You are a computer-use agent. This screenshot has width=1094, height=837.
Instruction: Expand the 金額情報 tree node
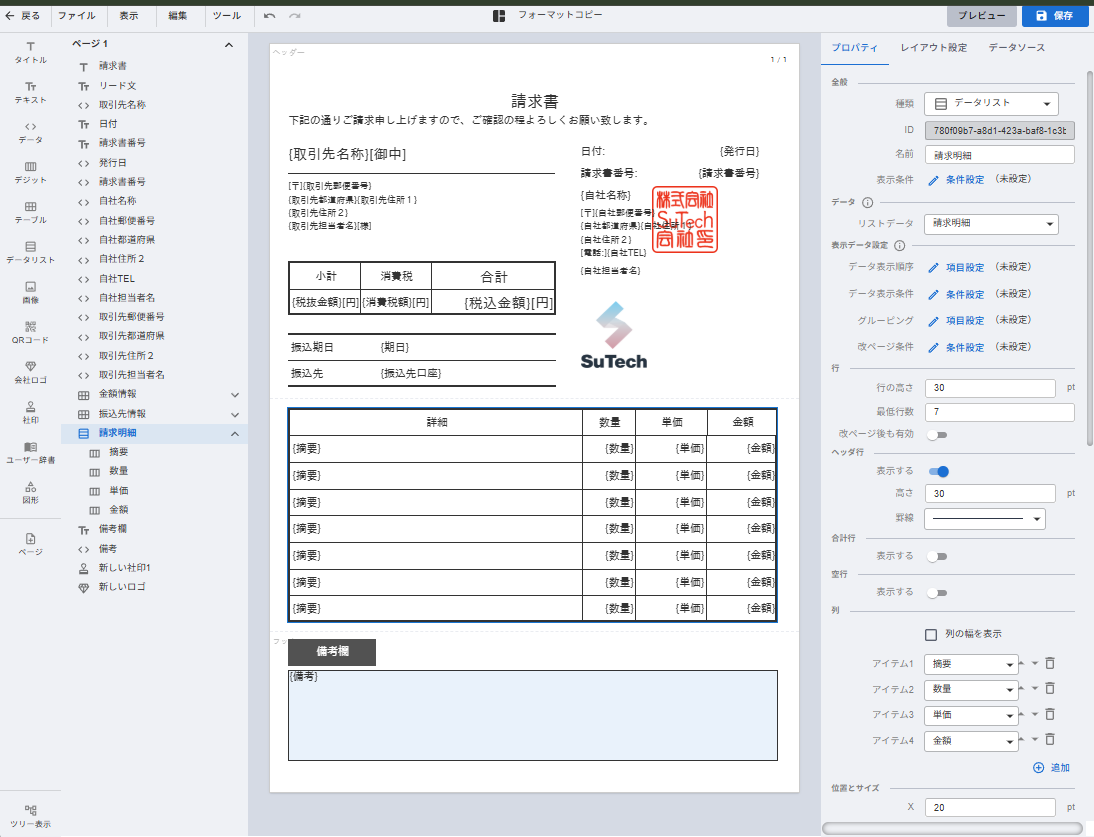(236, 394)
